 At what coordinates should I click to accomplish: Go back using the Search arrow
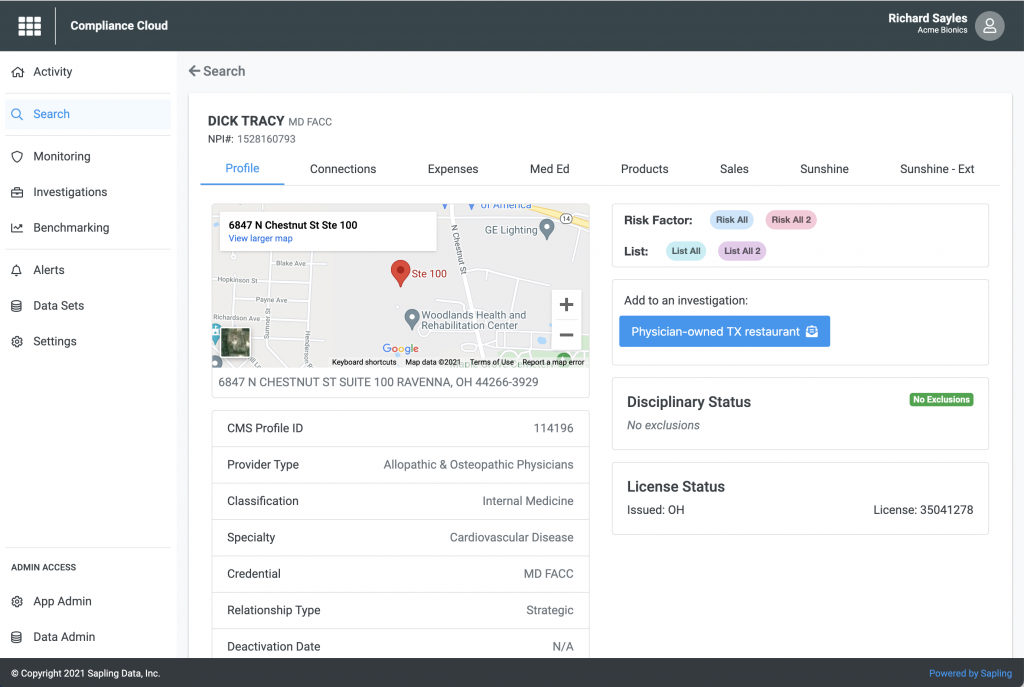pos(216,71)
